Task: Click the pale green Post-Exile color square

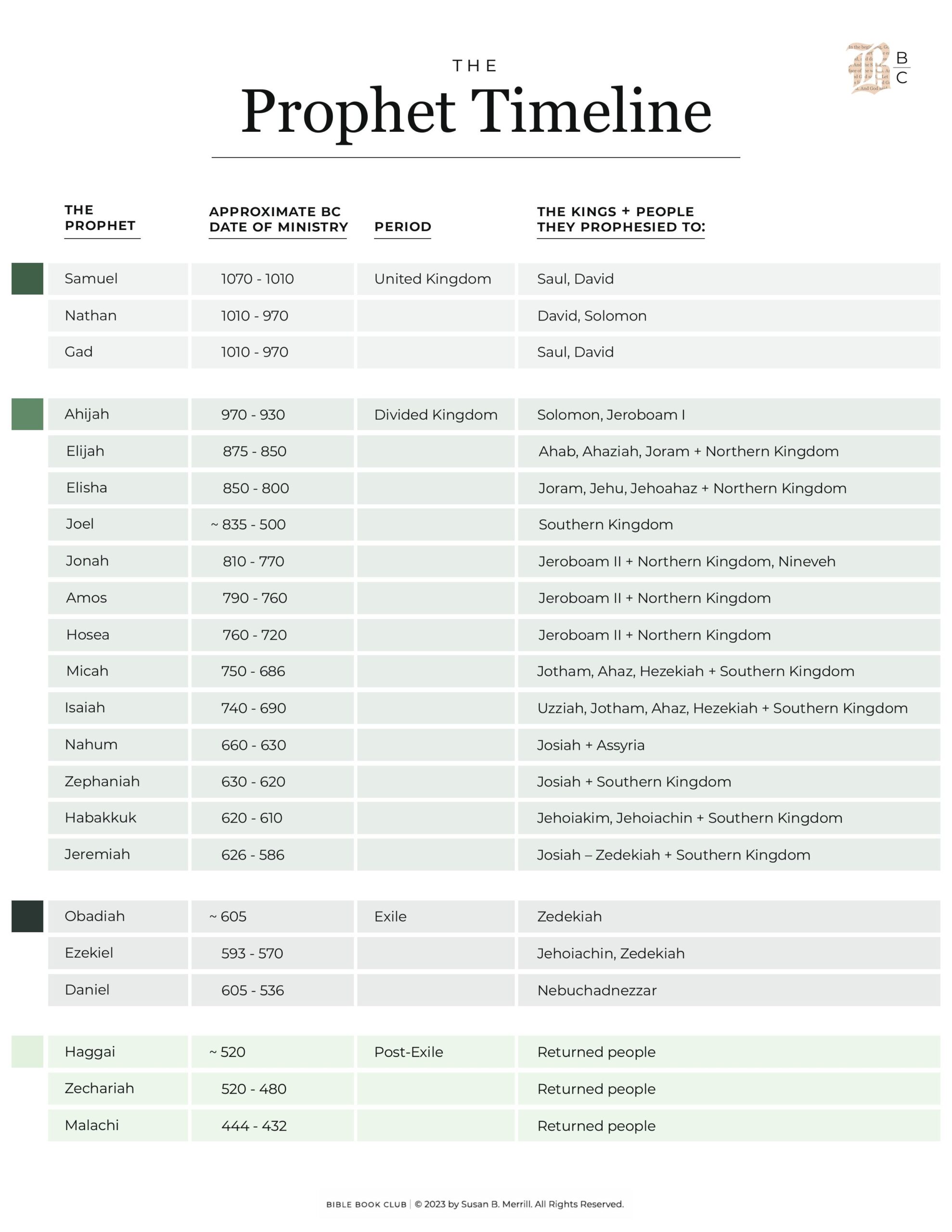Action: pyautogui.click(x=27, y=1052)
